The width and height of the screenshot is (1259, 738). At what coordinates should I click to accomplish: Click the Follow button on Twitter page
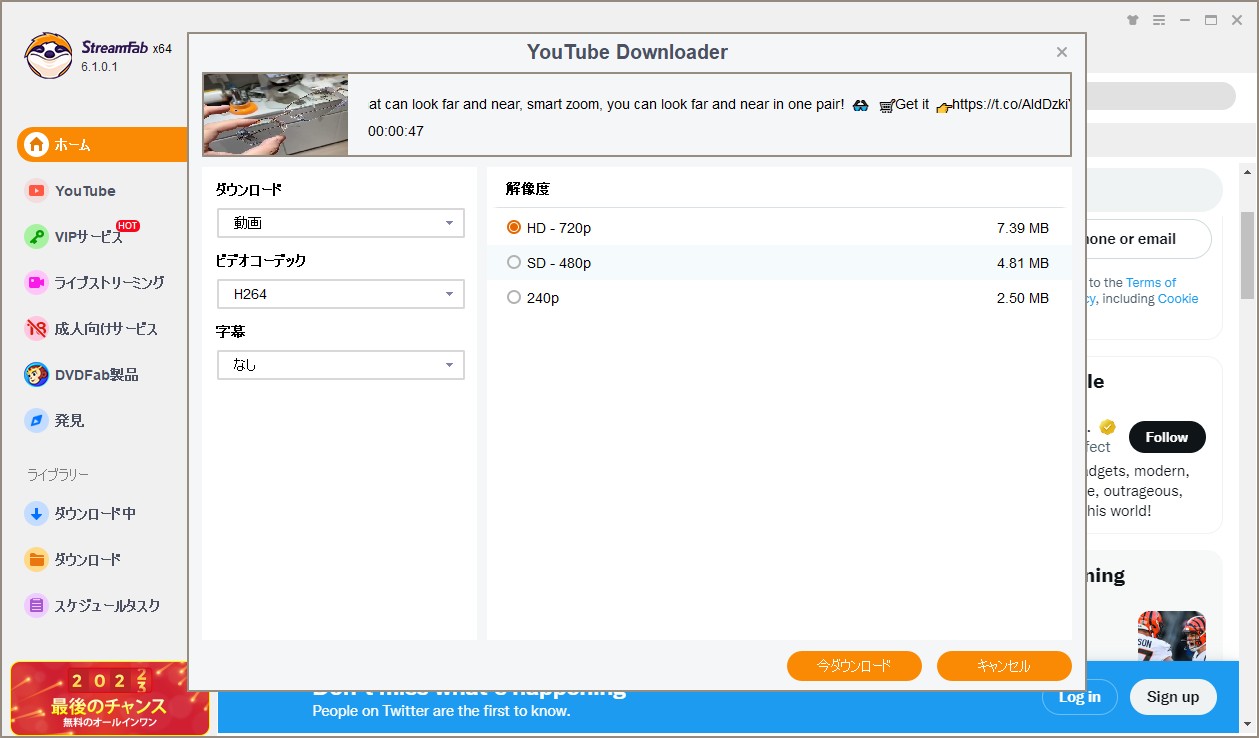click(1167, 437)
